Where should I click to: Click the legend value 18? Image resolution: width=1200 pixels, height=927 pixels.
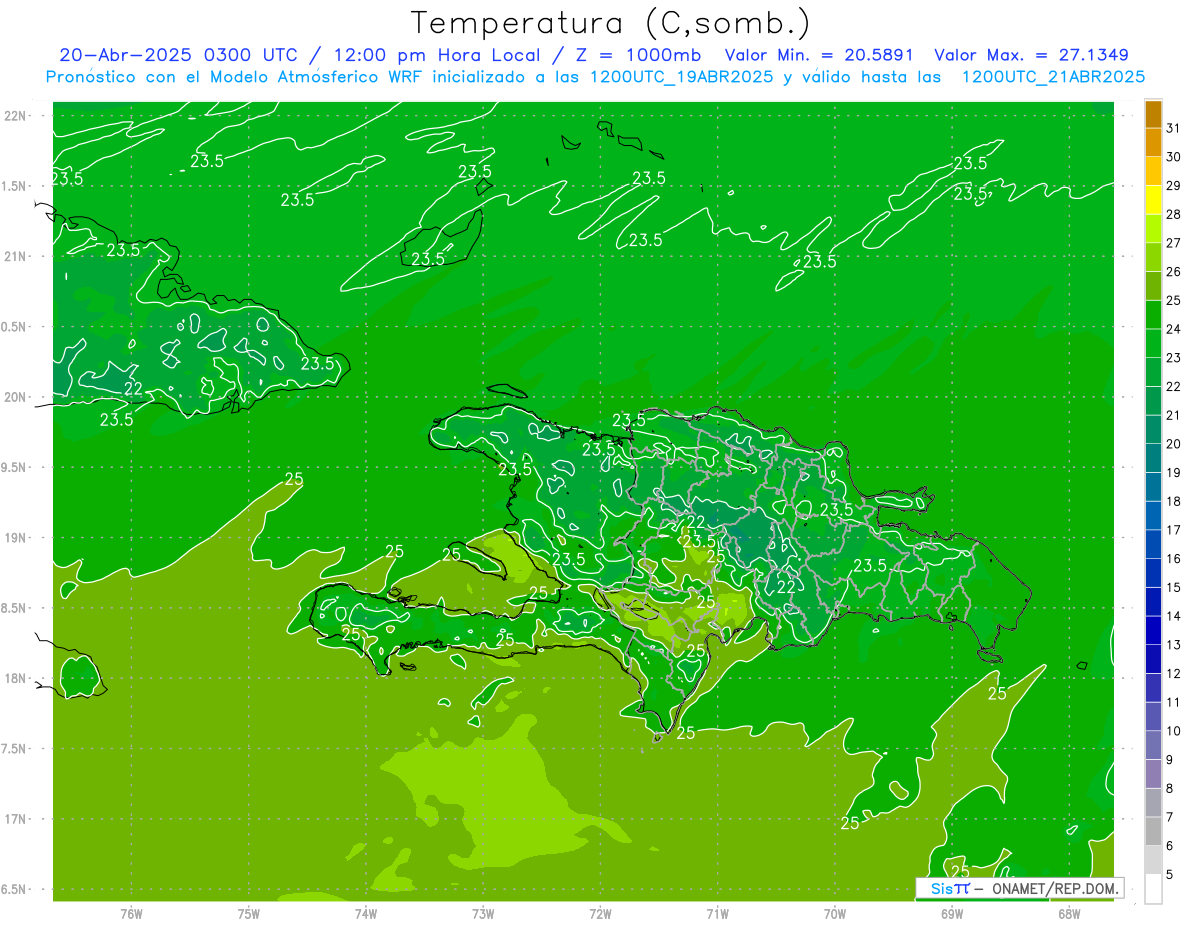pyautogui.click(x=1173, y=501)
